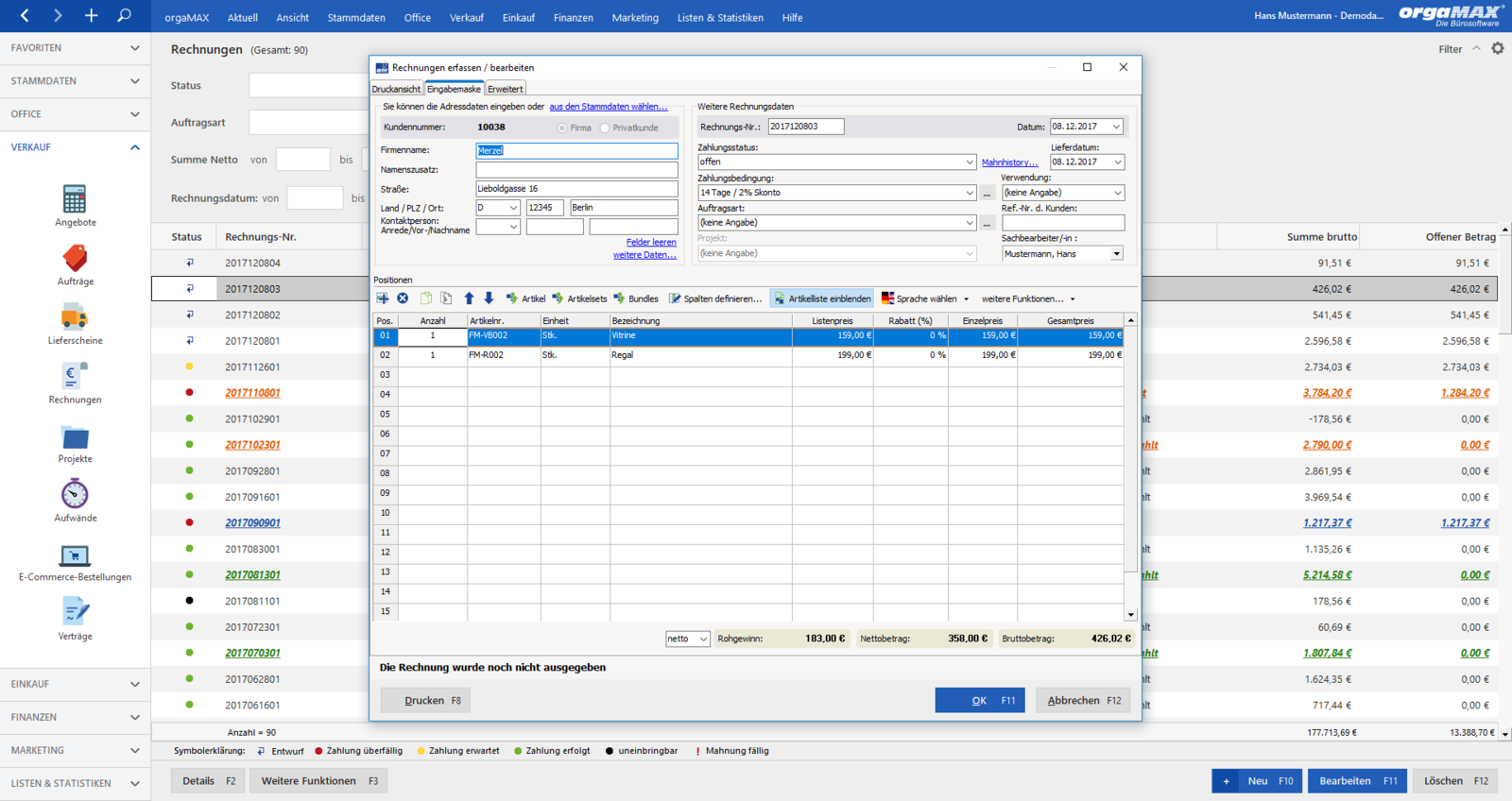Switch to Erweitert tab
This screenshot has height=801, width=1512.
click(506, 89)
